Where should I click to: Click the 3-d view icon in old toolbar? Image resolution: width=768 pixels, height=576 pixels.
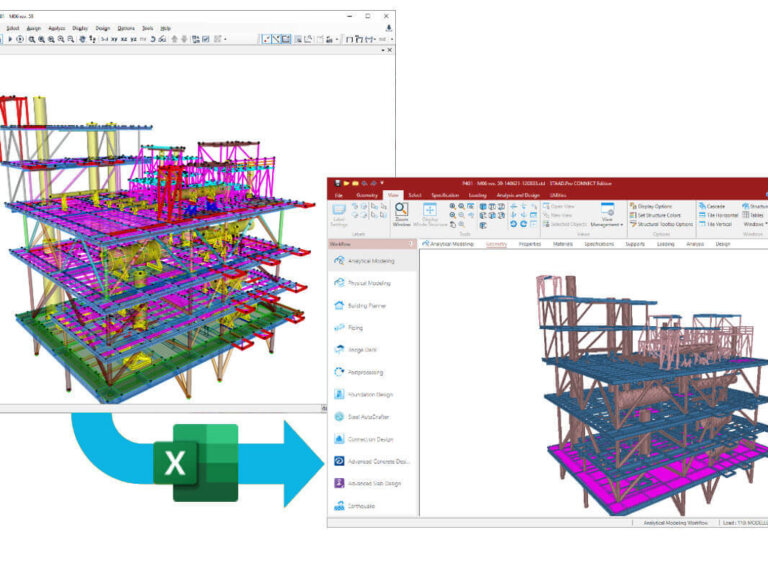click(104, 39)
